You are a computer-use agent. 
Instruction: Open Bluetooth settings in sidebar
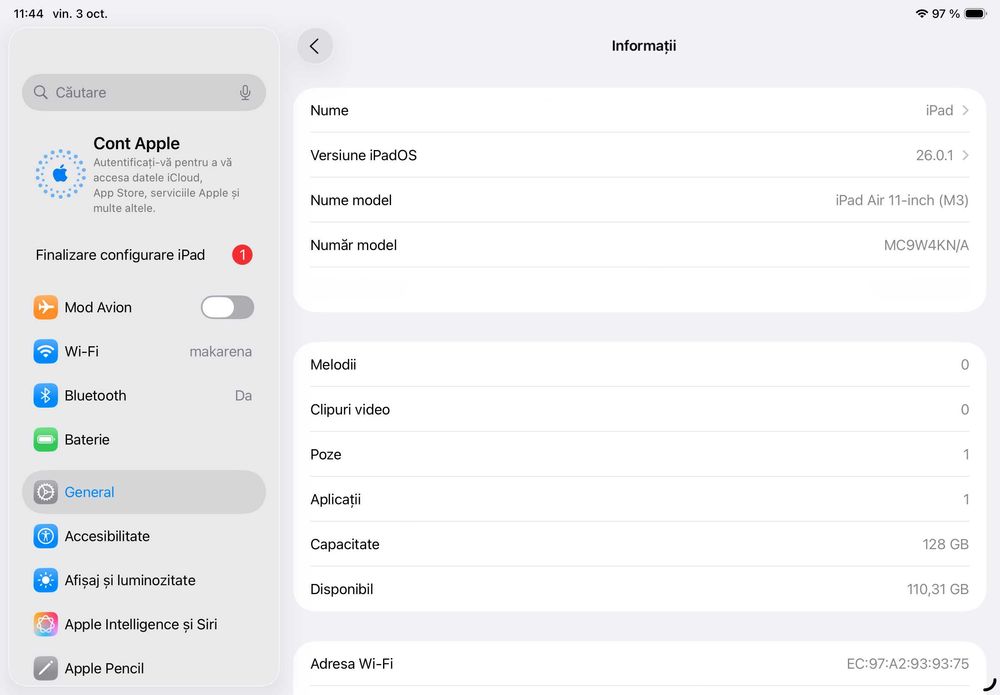click(144, 395)
